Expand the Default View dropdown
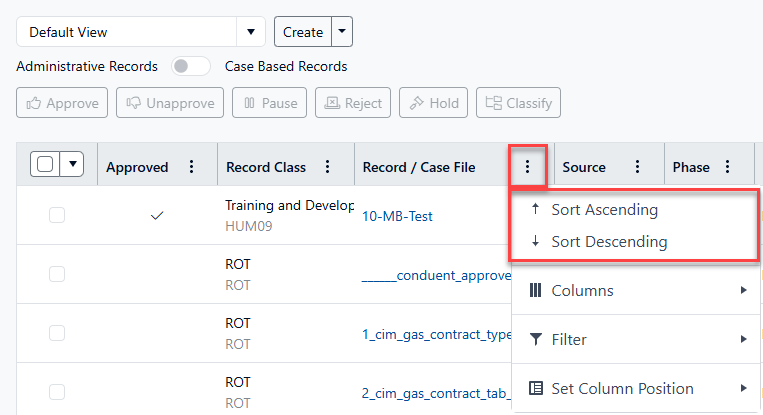Viewport: 763px width, 415px height. (x=251, y=32)
